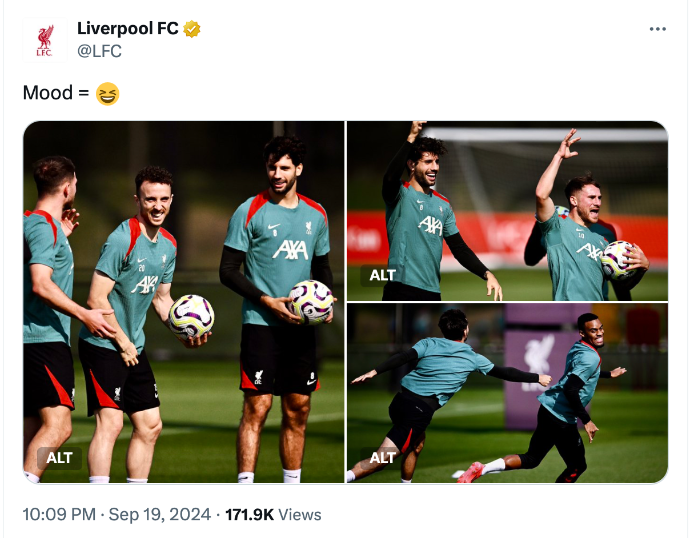Click the laughing emoji in tweet text
Screen dimensions: 690x538
click(107, 94)
